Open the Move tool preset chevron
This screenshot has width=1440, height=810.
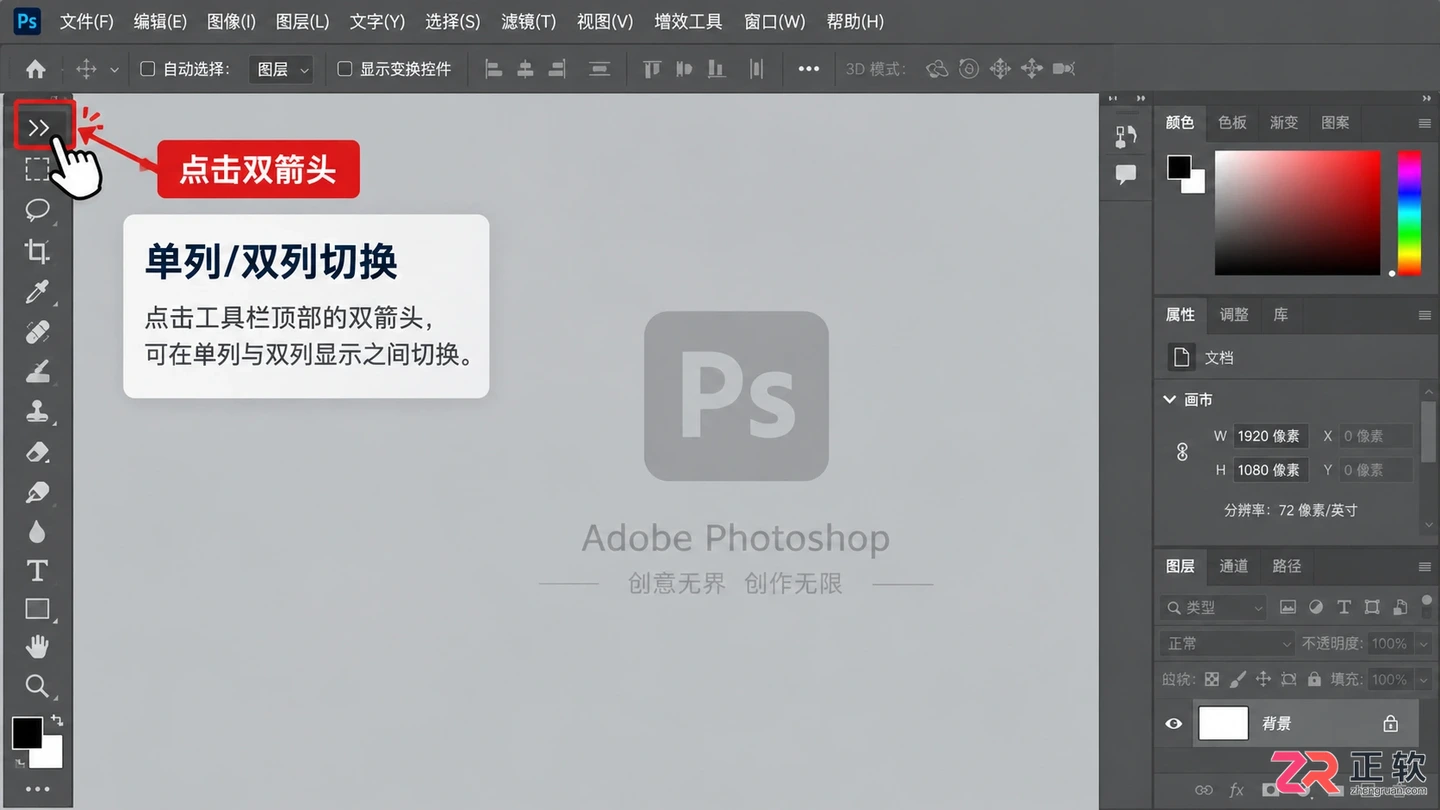pos(114,70)
